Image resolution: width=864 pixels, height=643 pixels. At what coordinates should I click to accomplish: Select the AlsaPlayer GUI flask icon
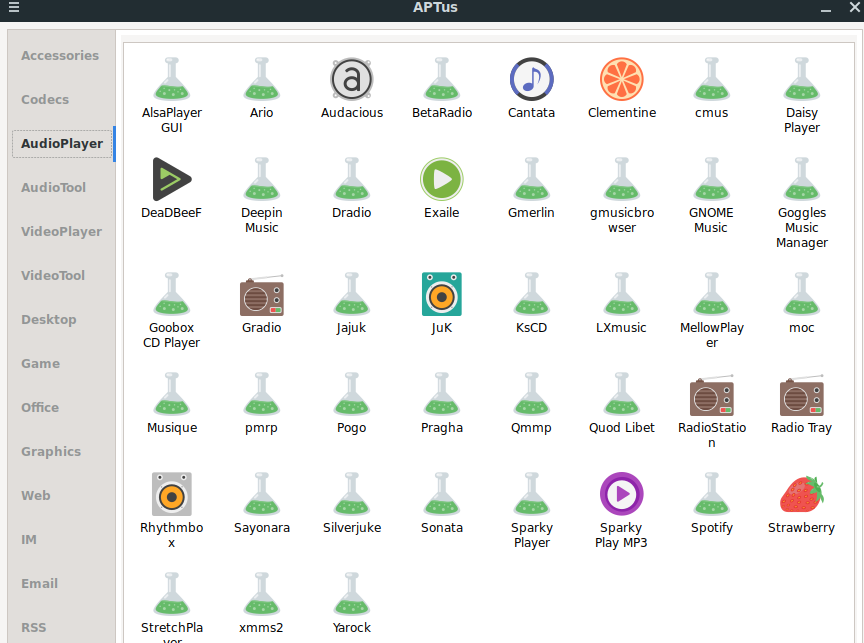171,79
